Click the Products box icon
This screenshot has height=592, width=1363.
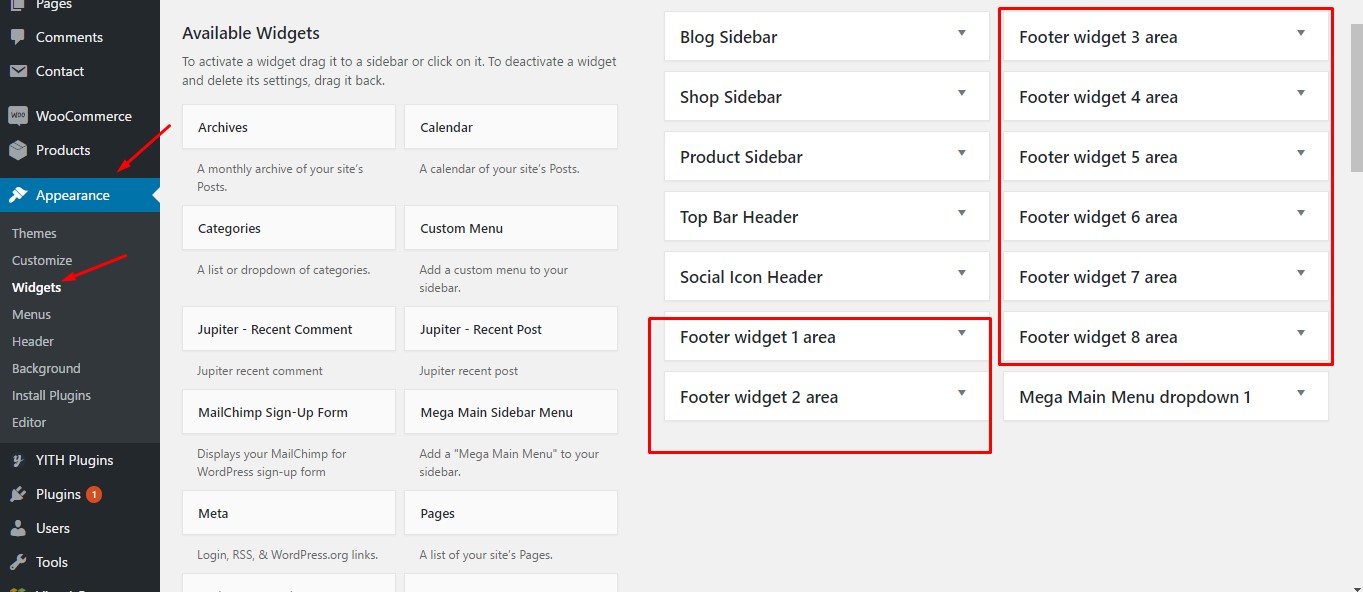[20, 150]
